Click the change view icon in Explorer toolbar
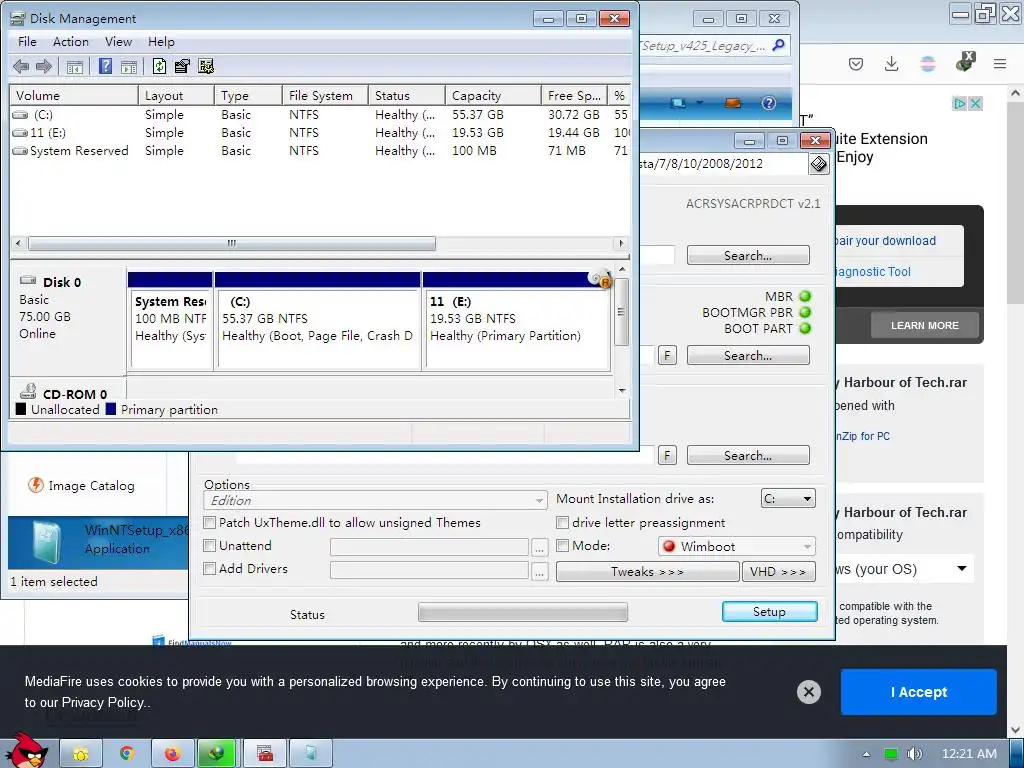Image resolution: width=1024 pixels, height=768 pixels. click(679, 103)
